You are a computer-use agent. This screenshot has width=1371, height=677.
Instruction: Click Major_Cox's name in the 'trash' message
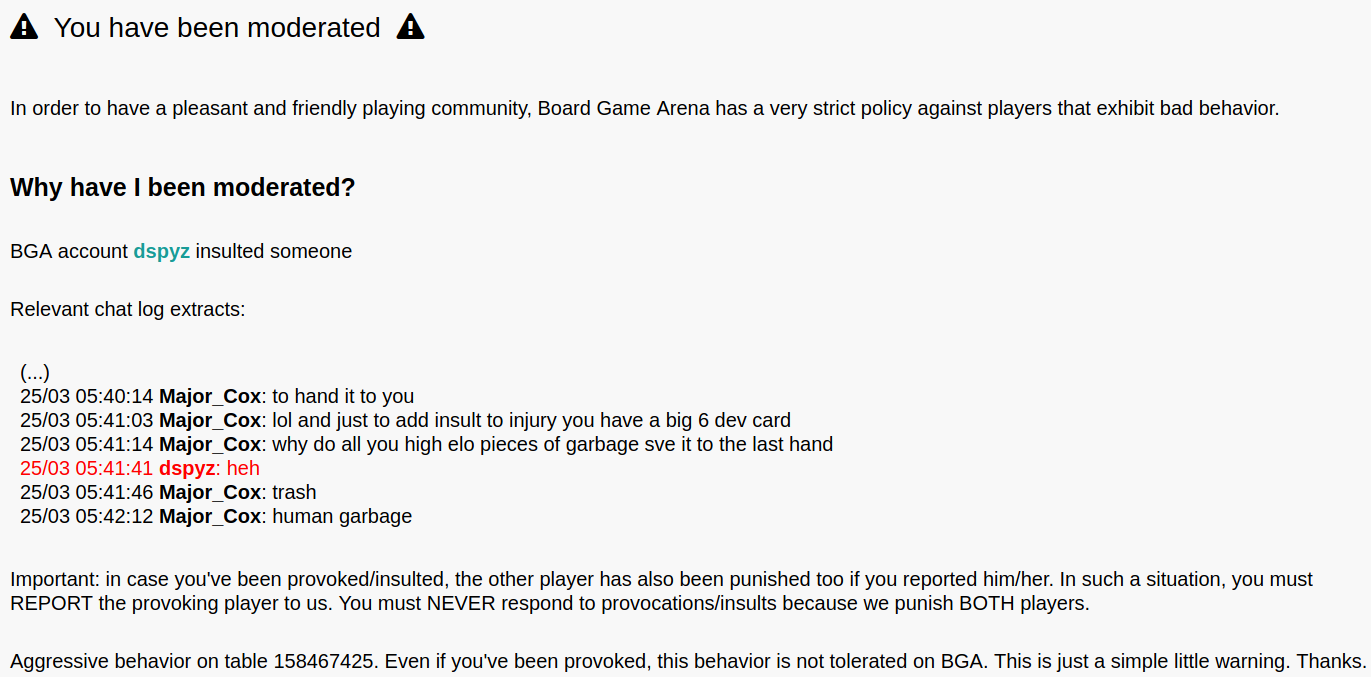click(x=210, y=492)
